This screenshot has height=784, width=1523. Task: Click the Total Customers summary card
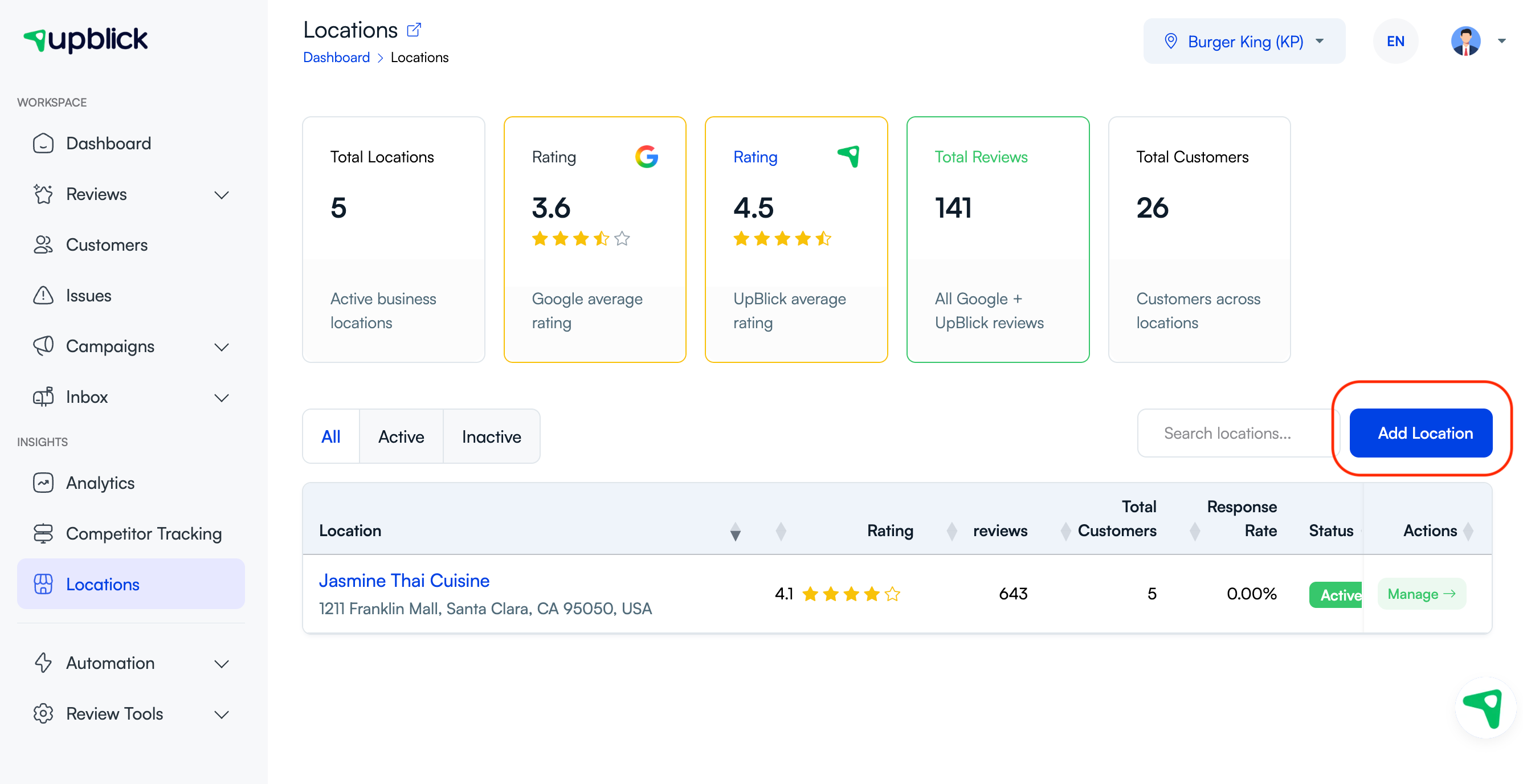pos(1199,239)
